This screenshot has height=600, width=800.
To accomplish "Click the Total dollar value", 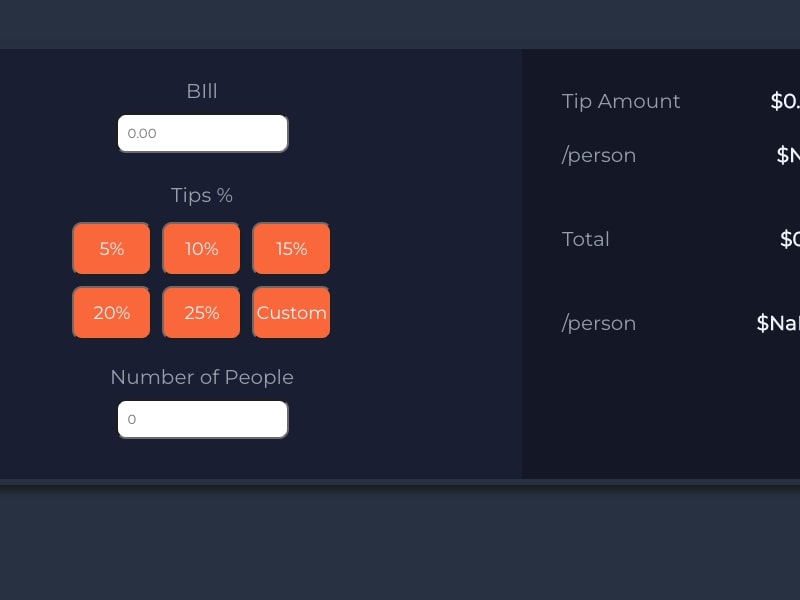I will 789,239.
